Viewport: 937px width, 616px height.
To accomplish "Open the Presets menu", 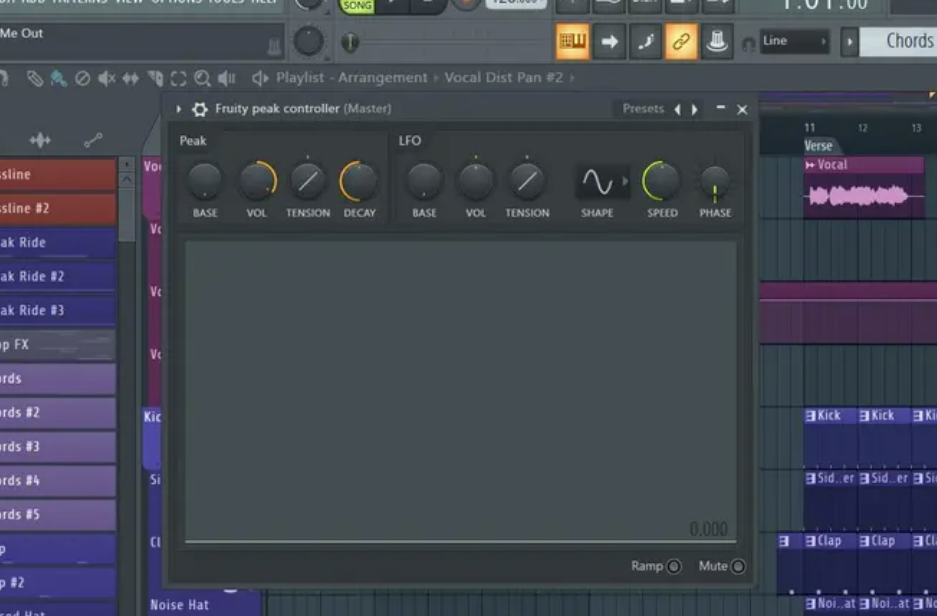I will [x=643, y=109].
